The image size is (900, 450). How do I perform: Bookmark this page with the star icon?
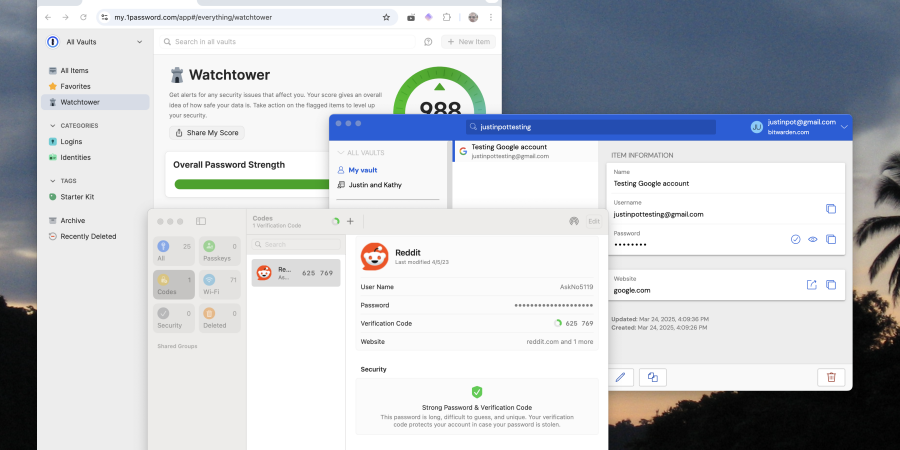386,17
